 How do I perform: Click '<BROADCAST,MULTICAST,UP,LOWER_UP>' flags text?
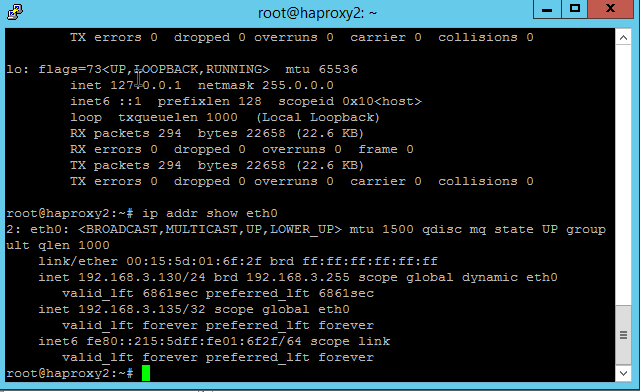(x=210, y=229)
